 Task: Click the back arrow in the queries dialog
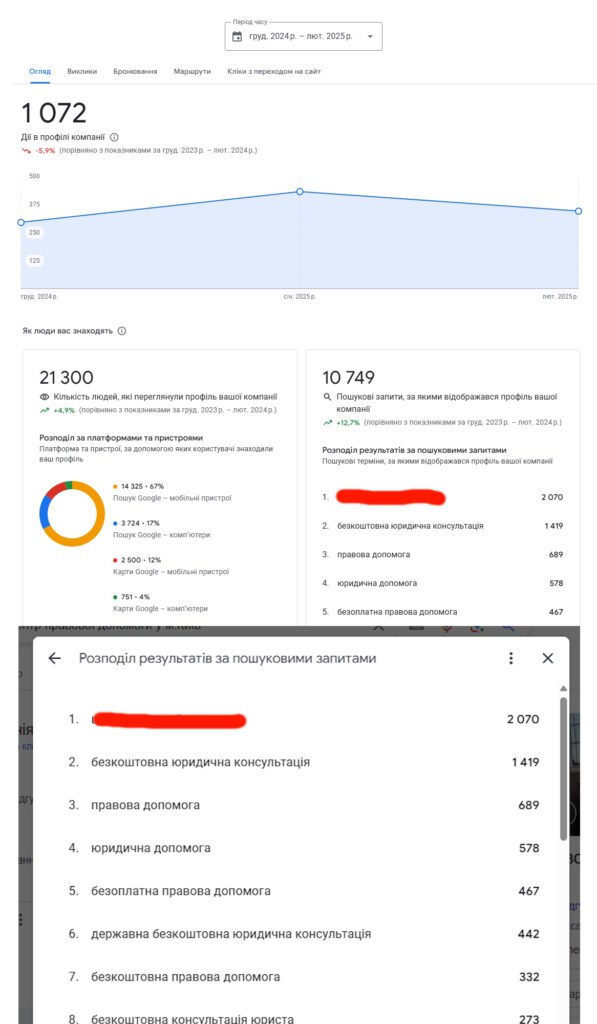(x=54, y=658)
